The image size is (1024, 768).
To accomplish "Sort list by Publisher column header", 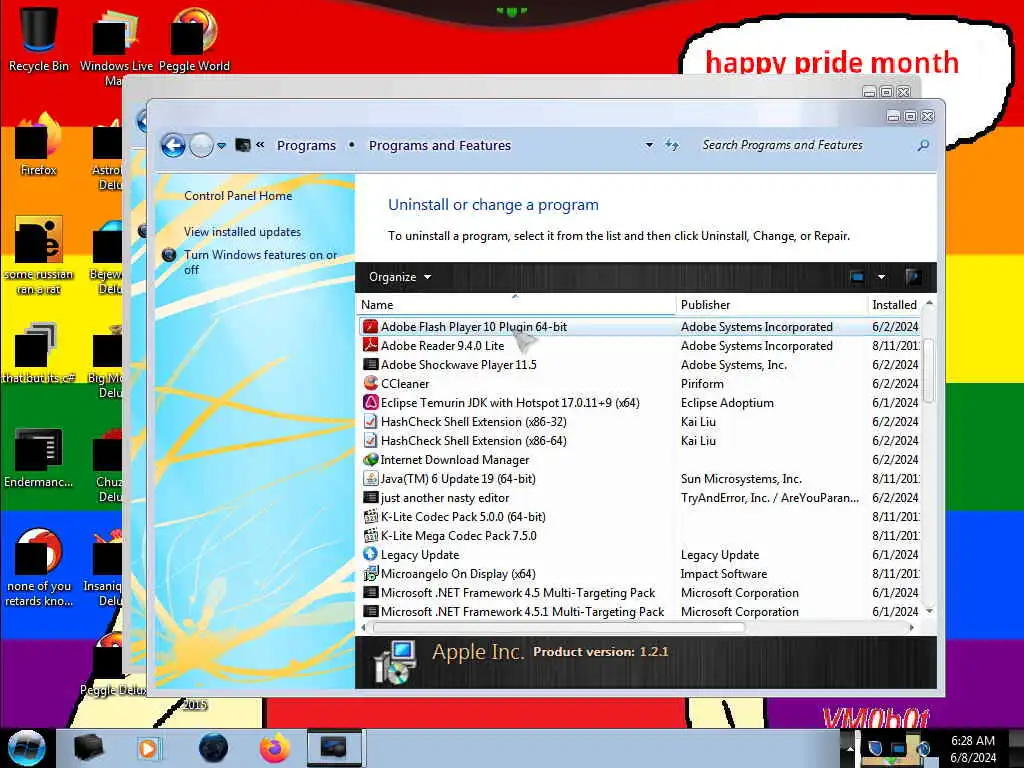I will [771, 305].
